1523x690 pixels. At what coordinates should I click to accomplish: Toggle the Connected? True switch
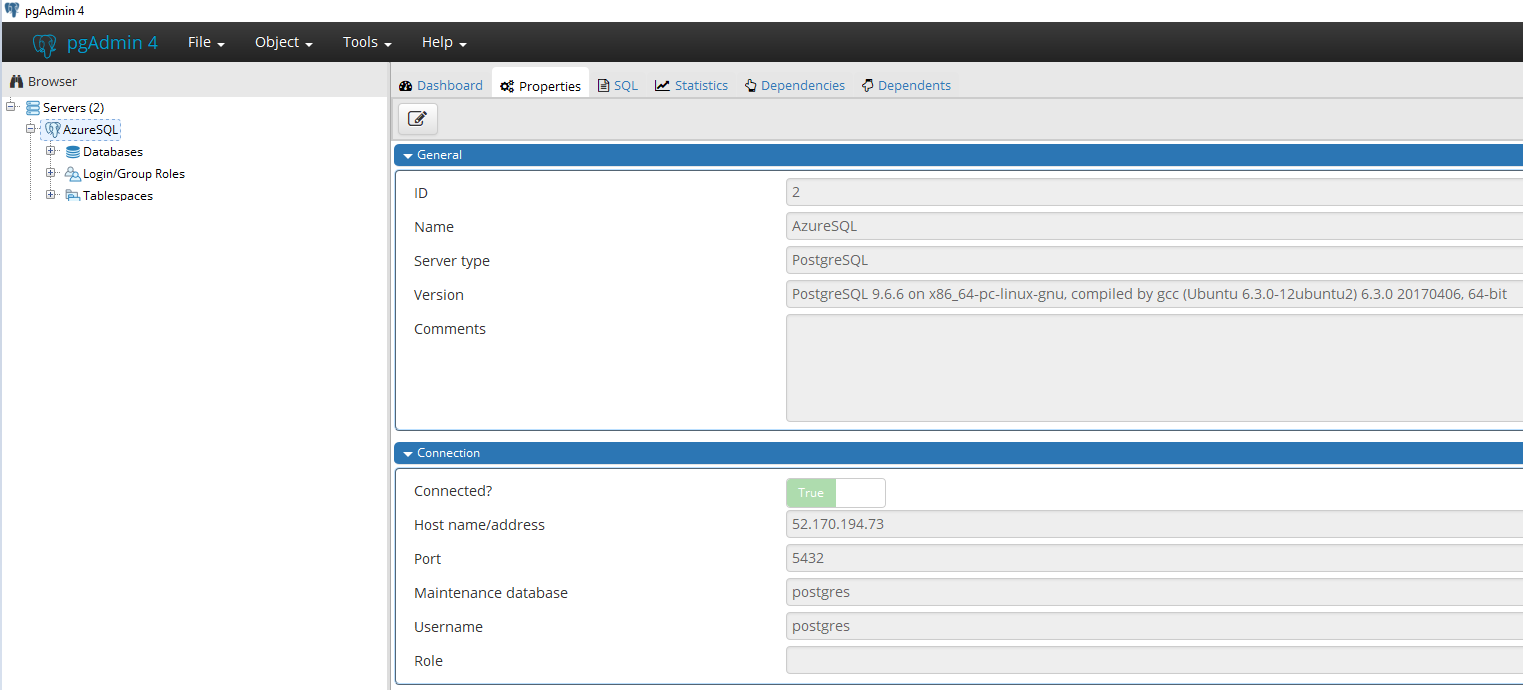click(836, 493)
